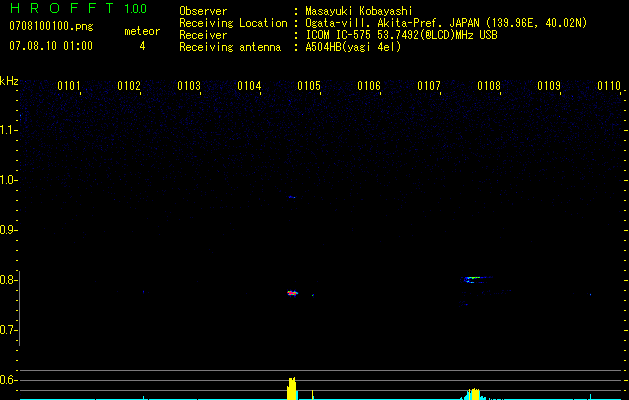Select time marker 0104

[x=249, y=86]
